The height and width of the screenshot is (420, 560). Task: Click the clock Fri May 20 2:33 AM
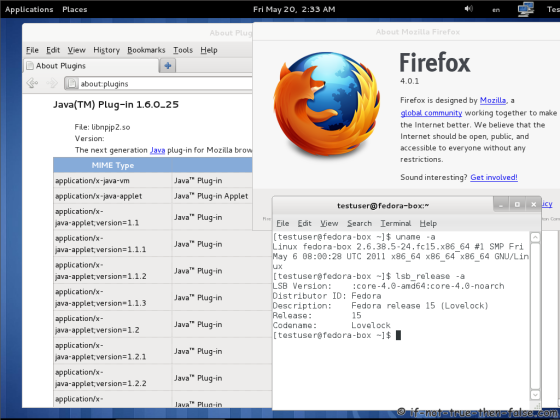(294, 9)
